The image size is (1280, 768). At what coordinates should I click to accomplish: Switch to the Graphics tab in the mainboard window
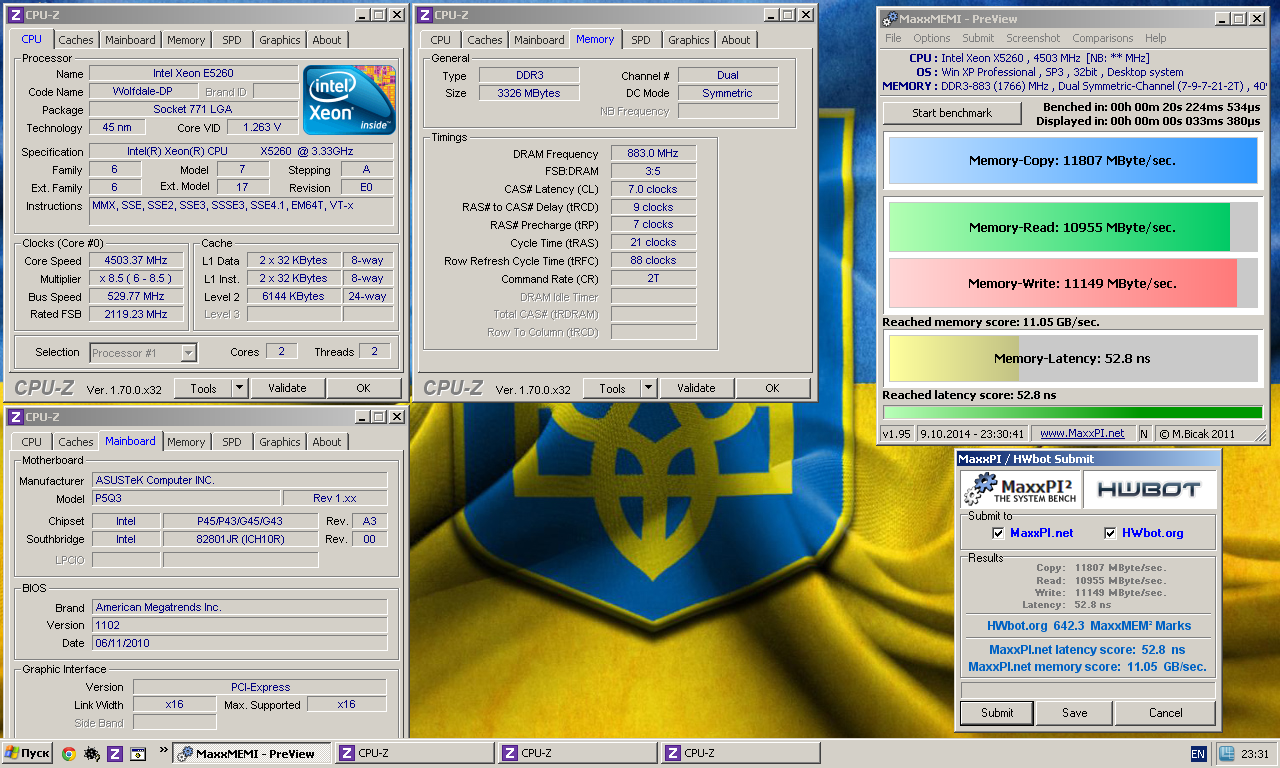click(x=280, y=442)
